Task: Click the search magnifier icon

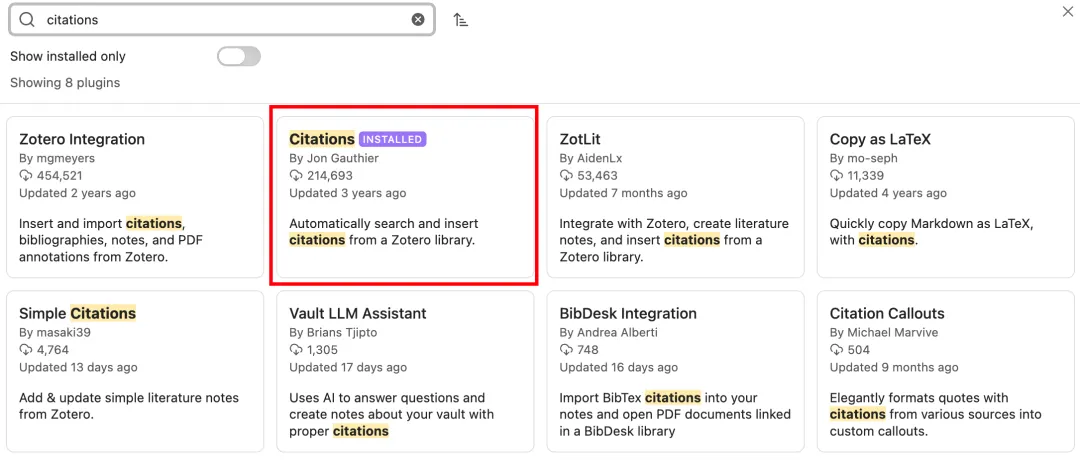Action: (x=27, y=20)
